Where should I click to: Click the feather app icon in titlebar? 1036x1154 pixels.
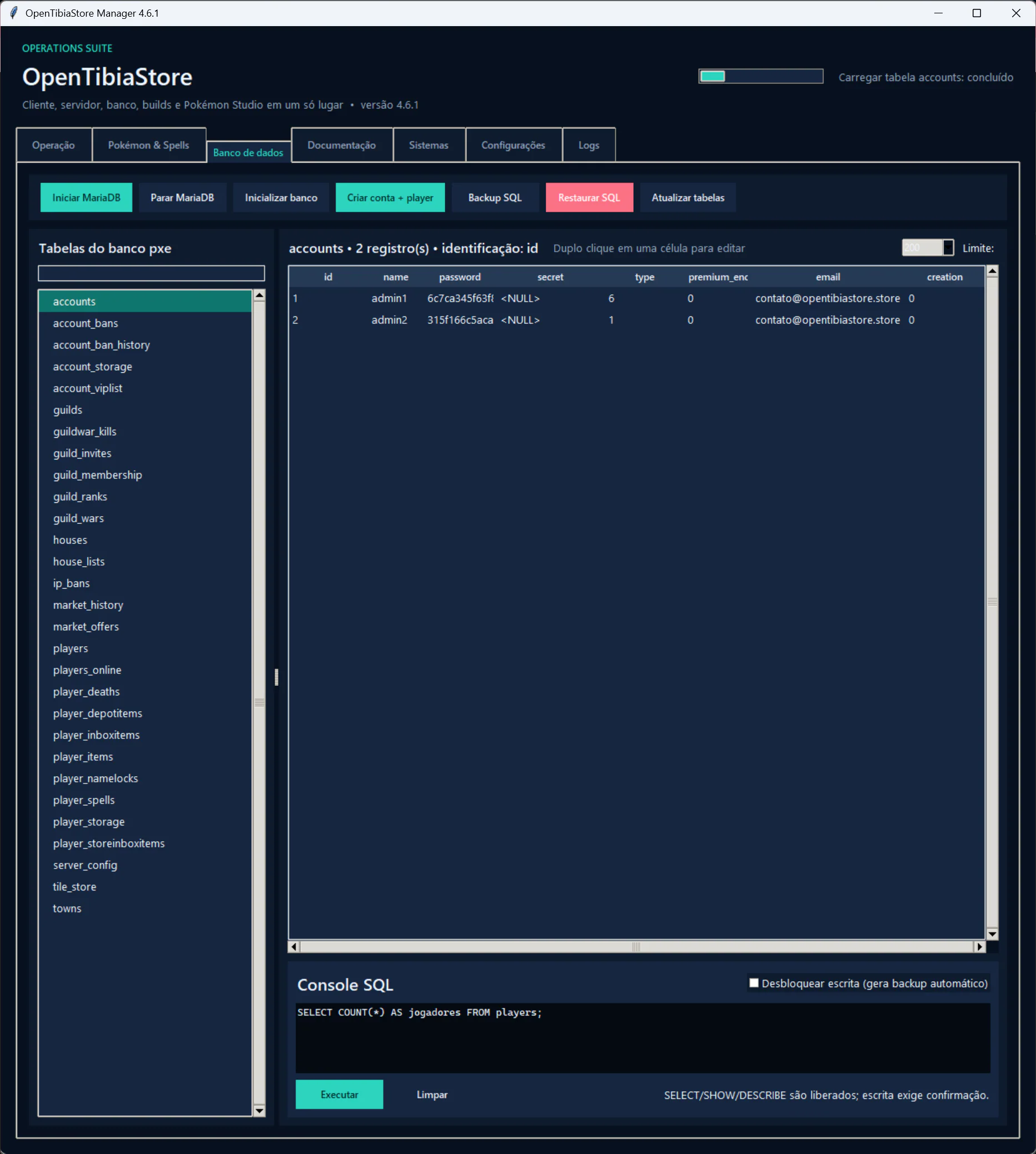(14, 13)
